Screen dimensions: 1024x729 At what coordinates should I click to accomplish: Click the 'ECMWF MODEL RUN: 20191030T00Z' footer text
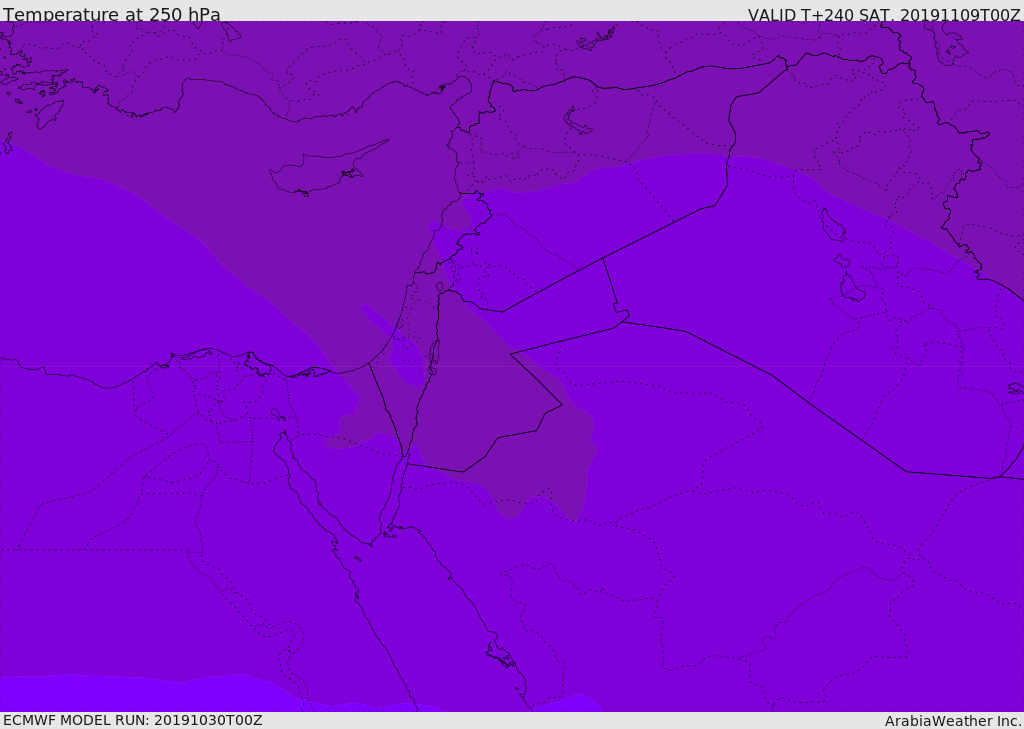point(133,720)
